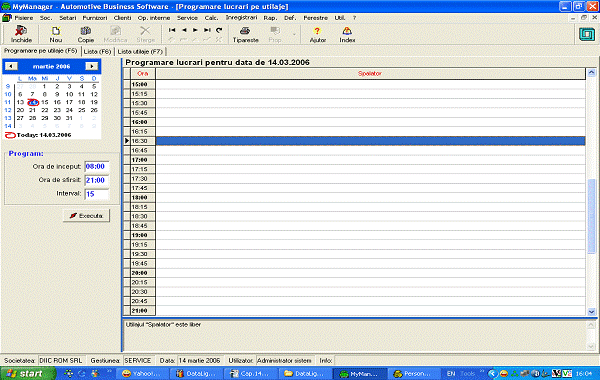Switch to Cap.14 taskbar window
The height and width of the screenshot is (380, 600).
[251, 374]
